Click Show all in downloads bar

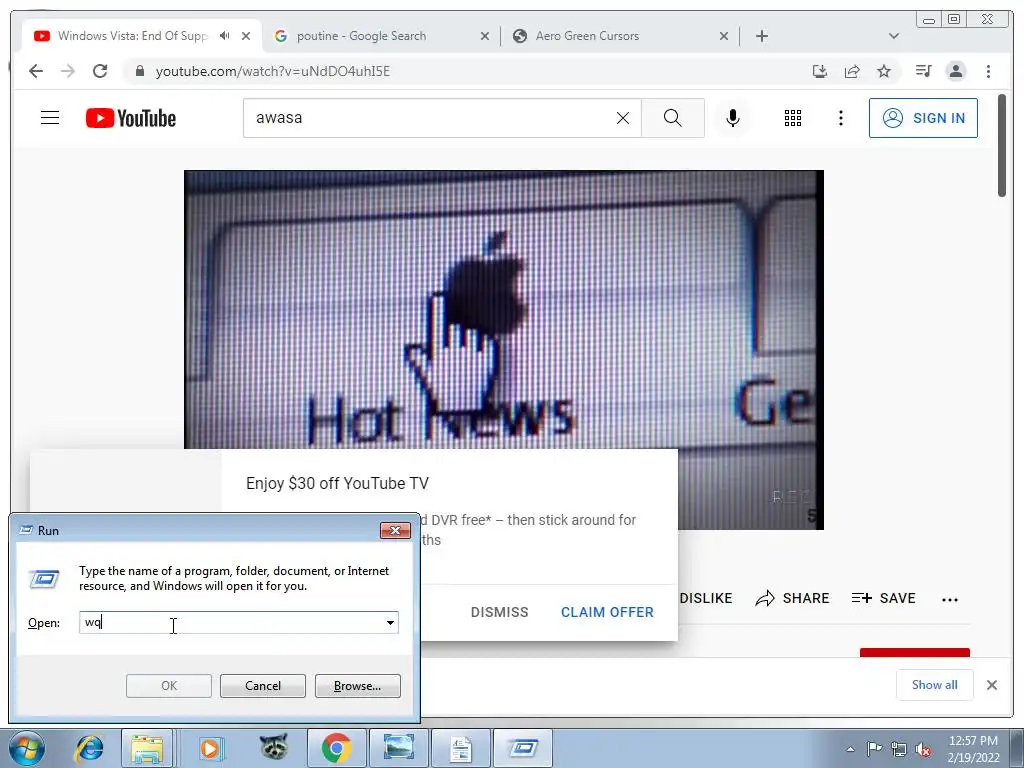click(935, 684)
